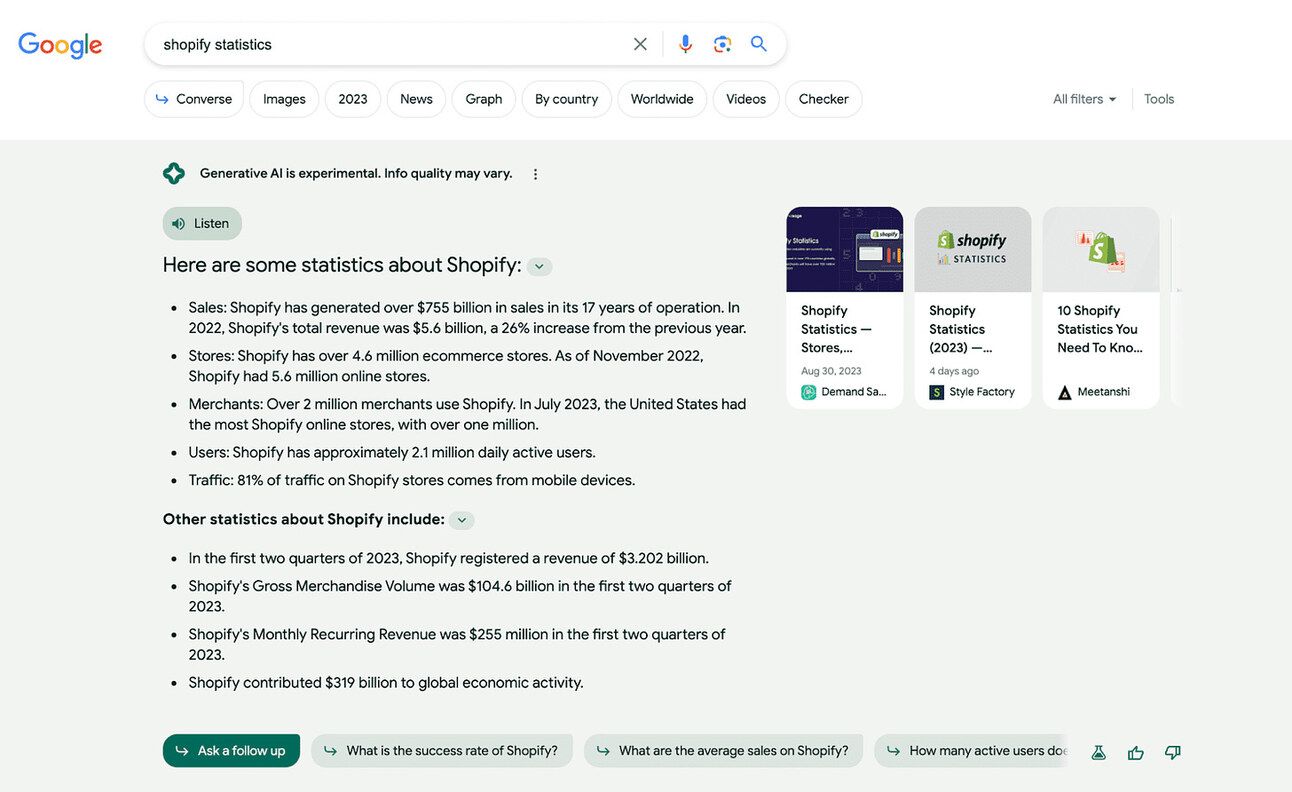Image resolution: width=1292 pixels, height=792 pixels.
Task: Click the Meetanshi source favicon
Action: (x=1065, y=392)
